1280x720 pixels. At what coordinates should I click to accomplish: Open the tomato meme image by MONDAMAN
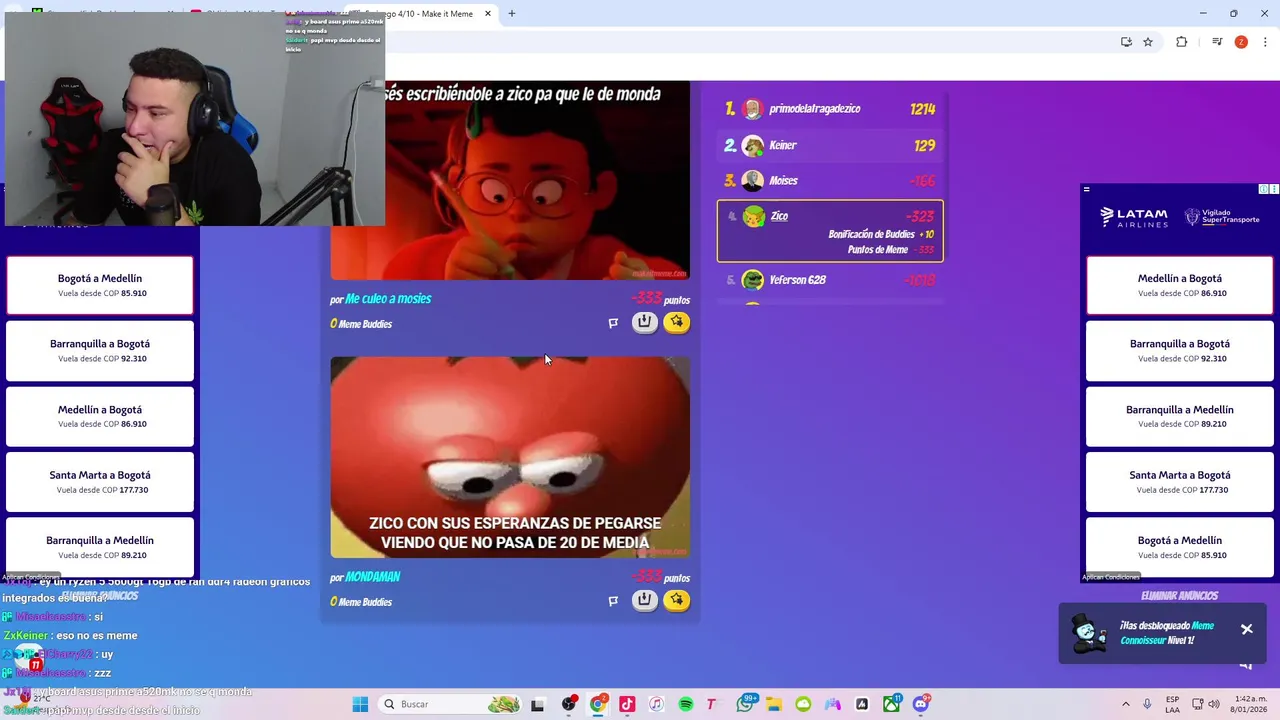(510, 457)
